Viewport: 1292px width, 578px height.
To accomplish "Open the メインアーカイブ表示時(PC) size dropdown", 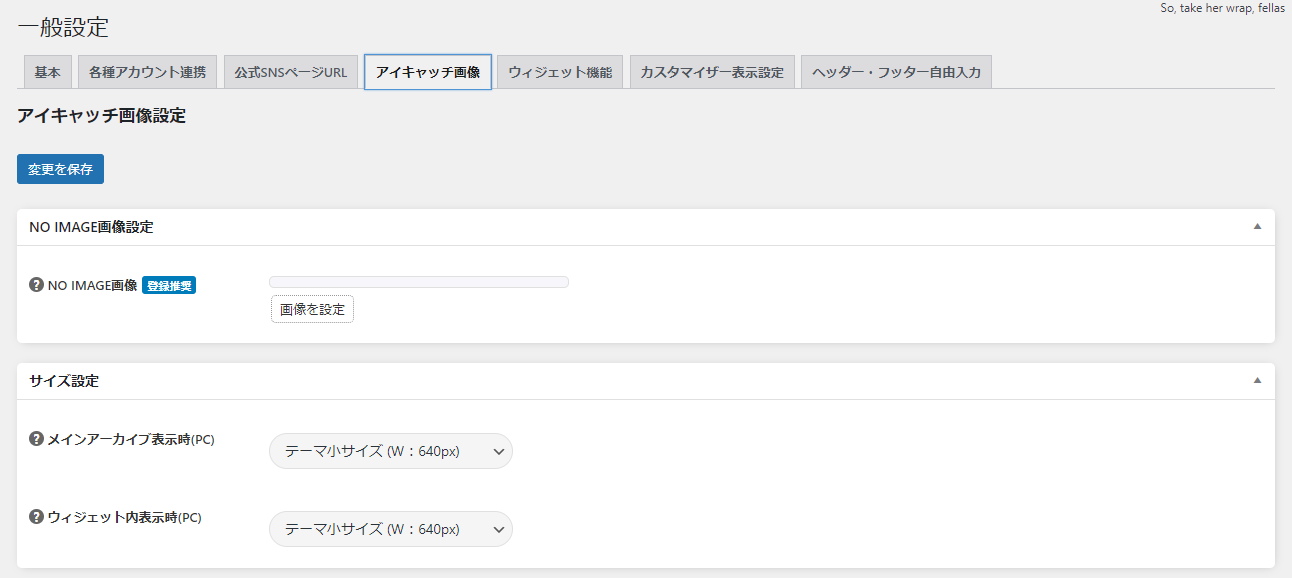I will pos(390,451).
